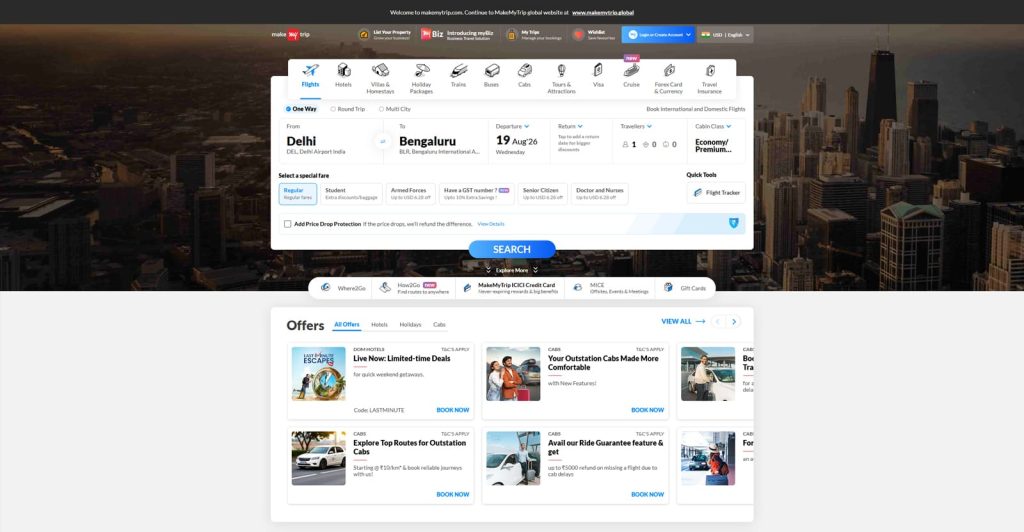The height and width of the screenshot is (532, 1024).
Task: Open the Trains section icon
Action: [458, 70]
